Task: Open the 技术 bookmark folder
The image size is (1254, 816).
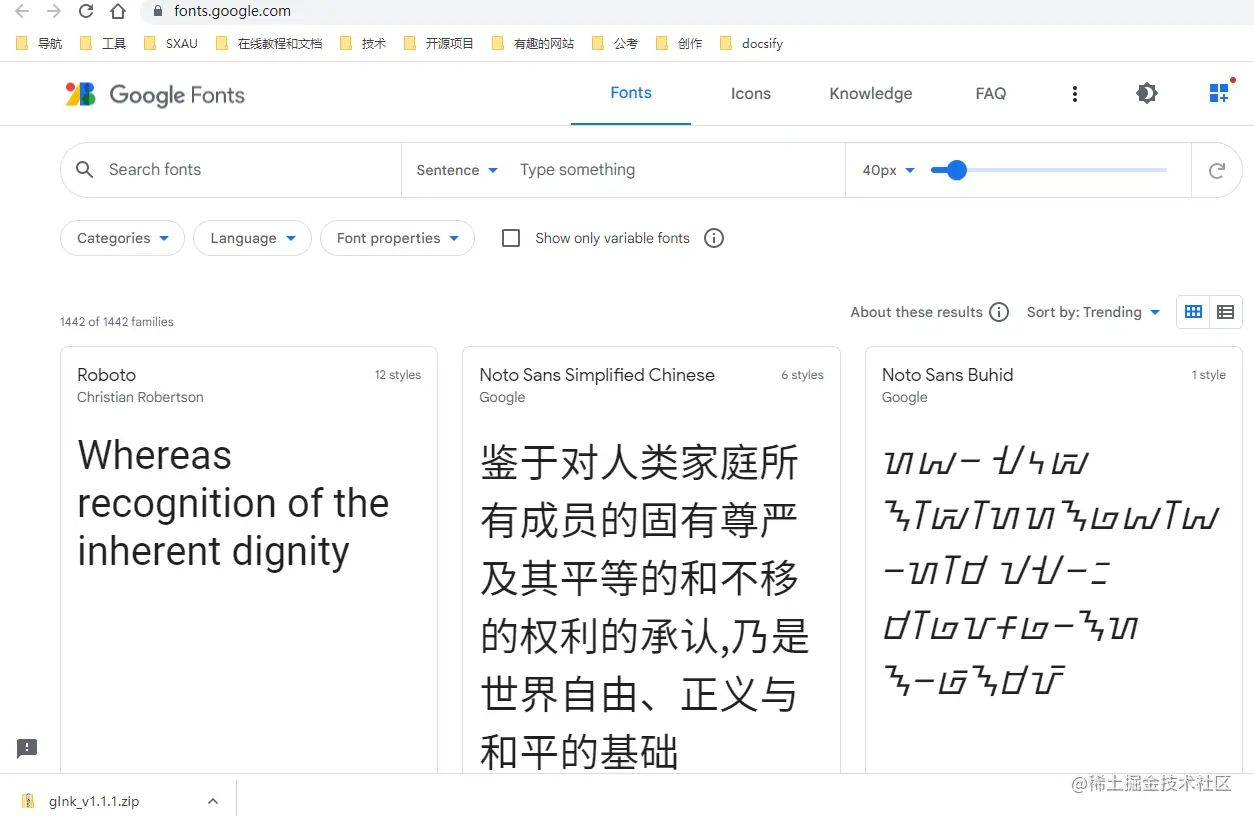Action: pyautogui.click(x=363, y=44)
